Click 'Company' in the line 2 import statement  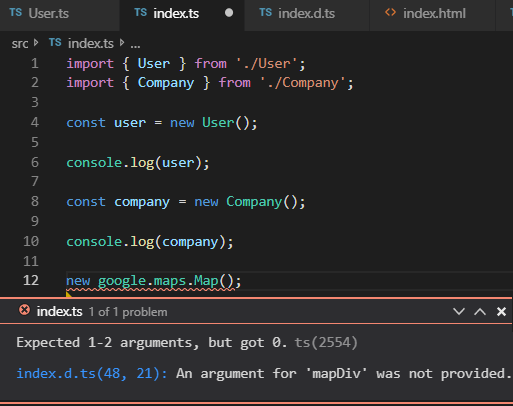click(166, 83)
